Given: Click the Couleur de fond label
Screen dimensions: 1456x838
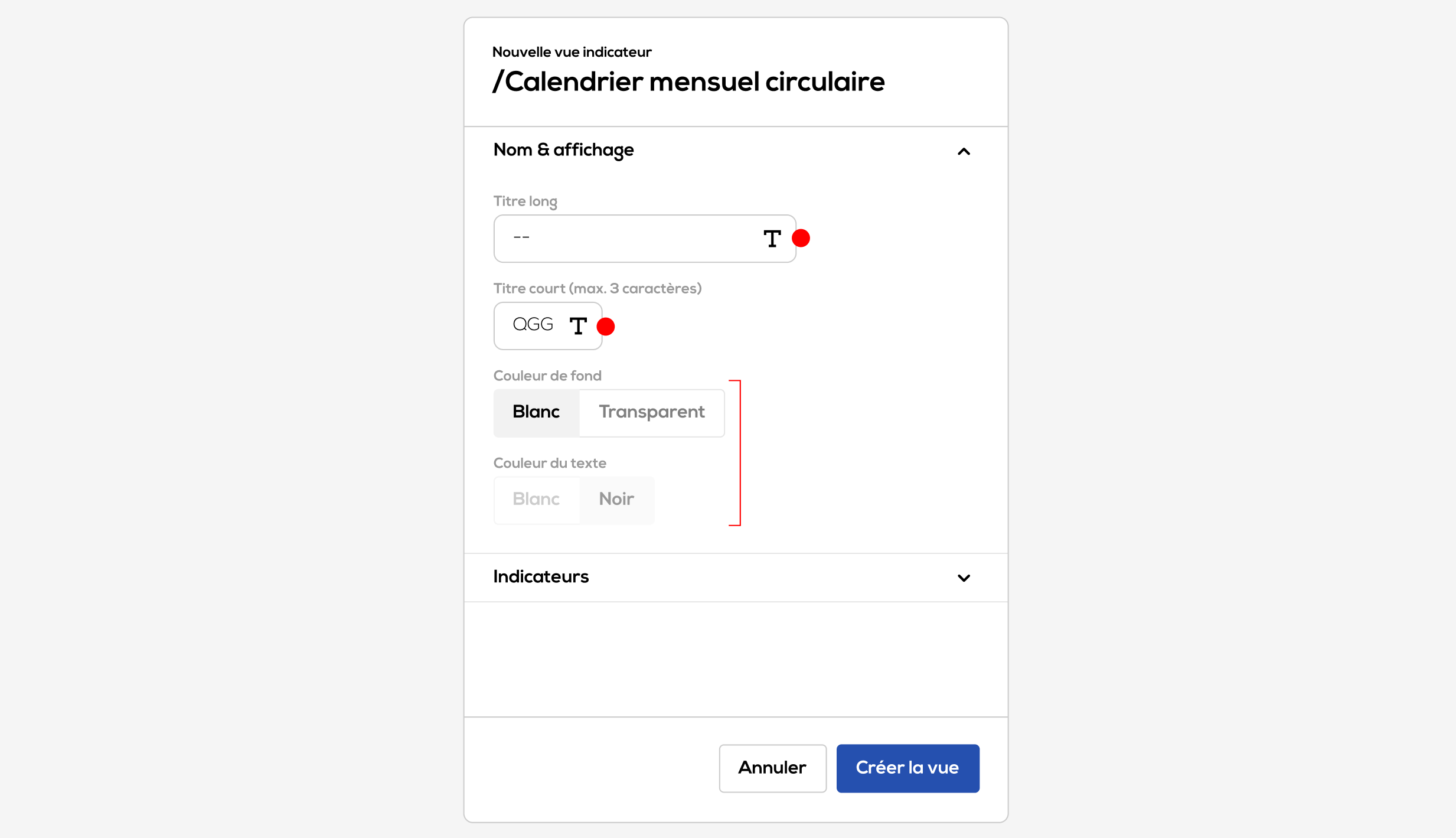Looking at the screenshot, I should pyautogui.click(x=547, y=376).
